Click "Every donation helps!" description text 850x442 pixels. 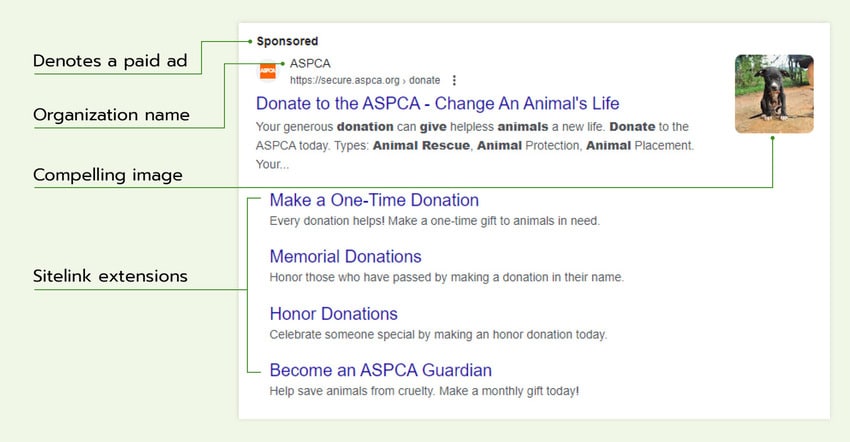tap(434, 220)
